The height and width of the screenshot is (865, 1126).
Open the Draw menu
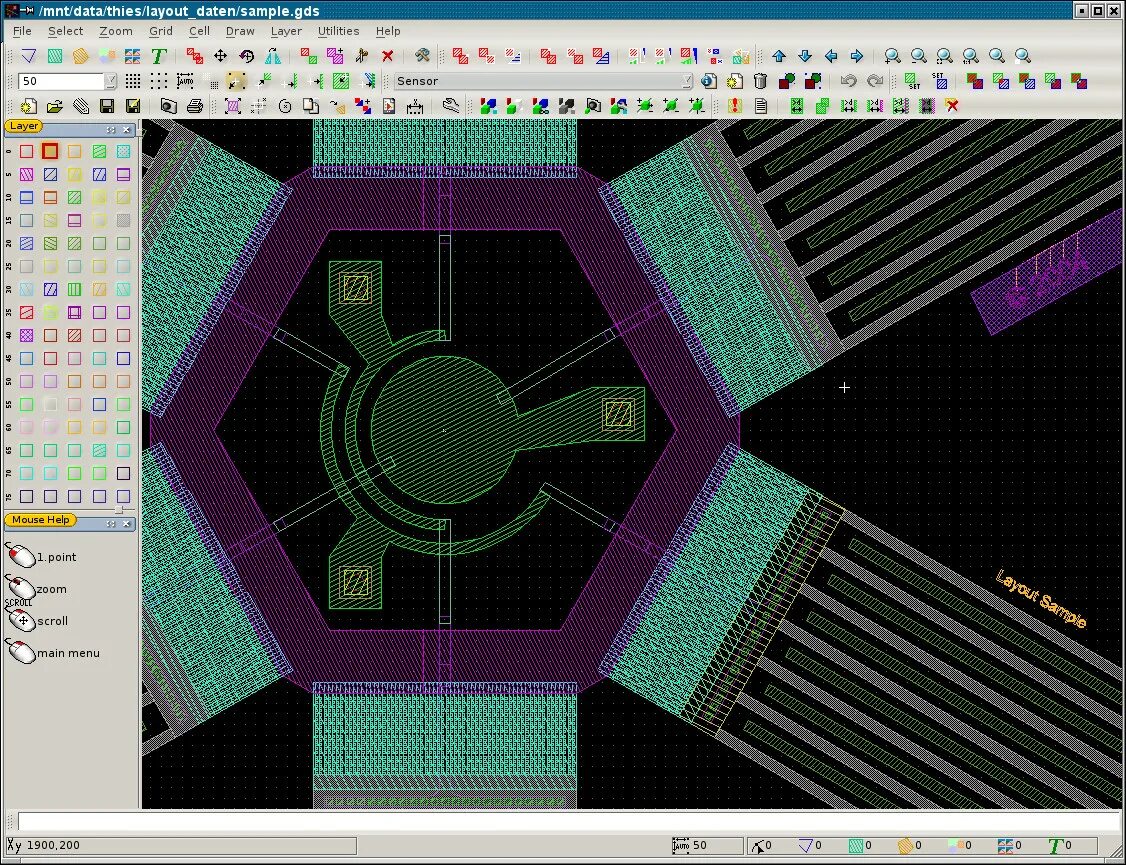click(240, 31)
